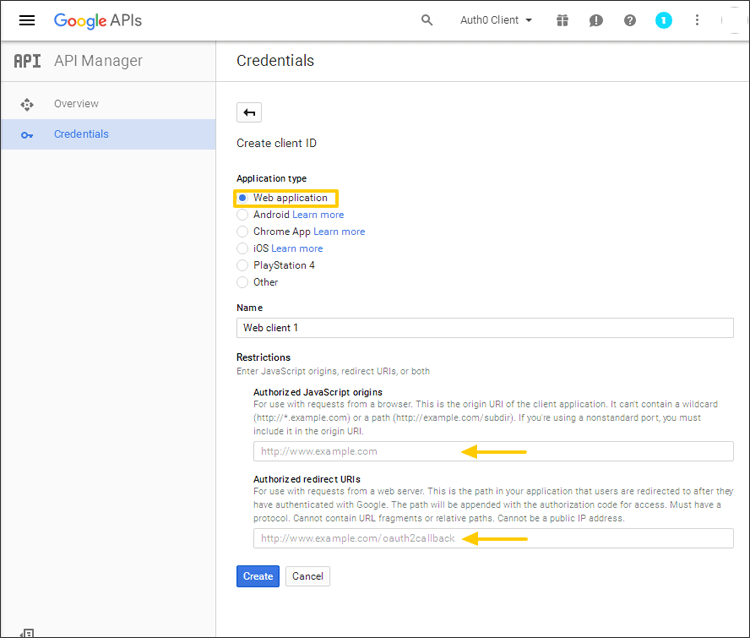The width and height of the screenshot is (750, 638).
Task: Click the feedback speech bubble icon
Action: [x=596, y=20]
